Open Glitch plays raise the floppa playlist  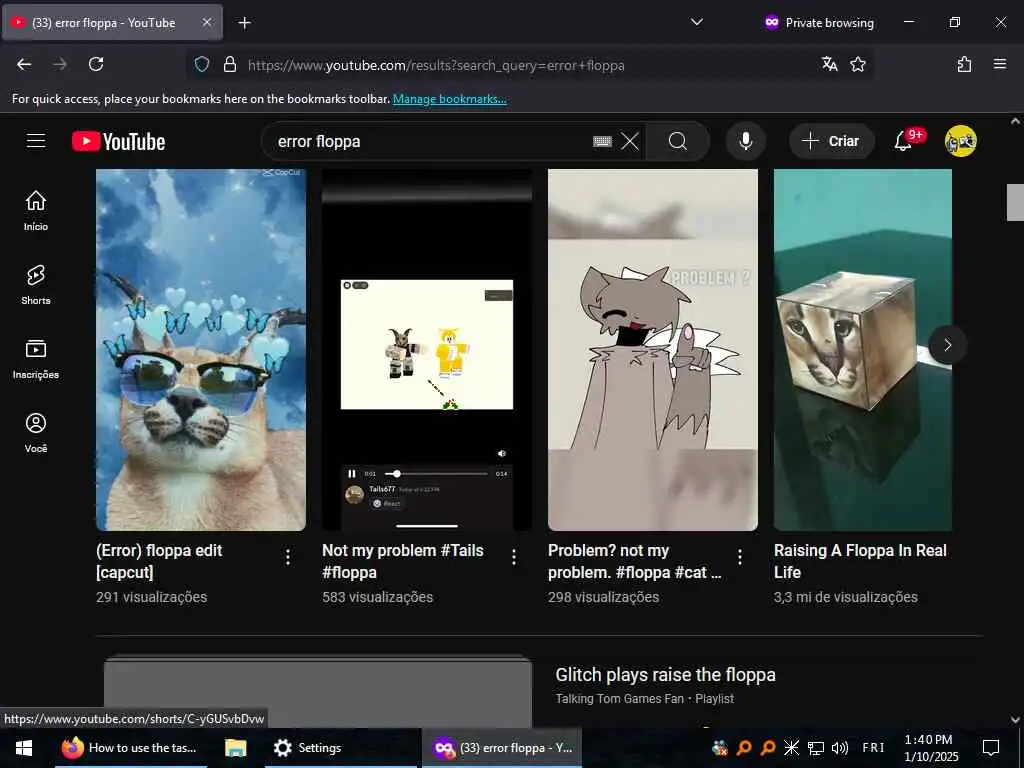665,675
